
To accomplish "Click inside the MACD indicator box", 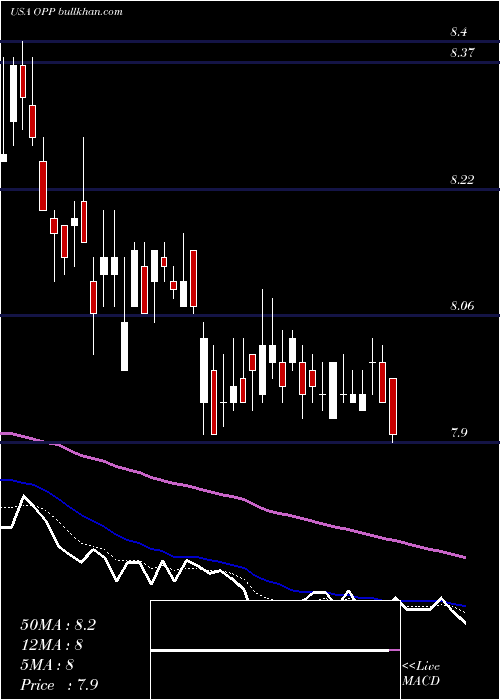I will coord(275,650).
